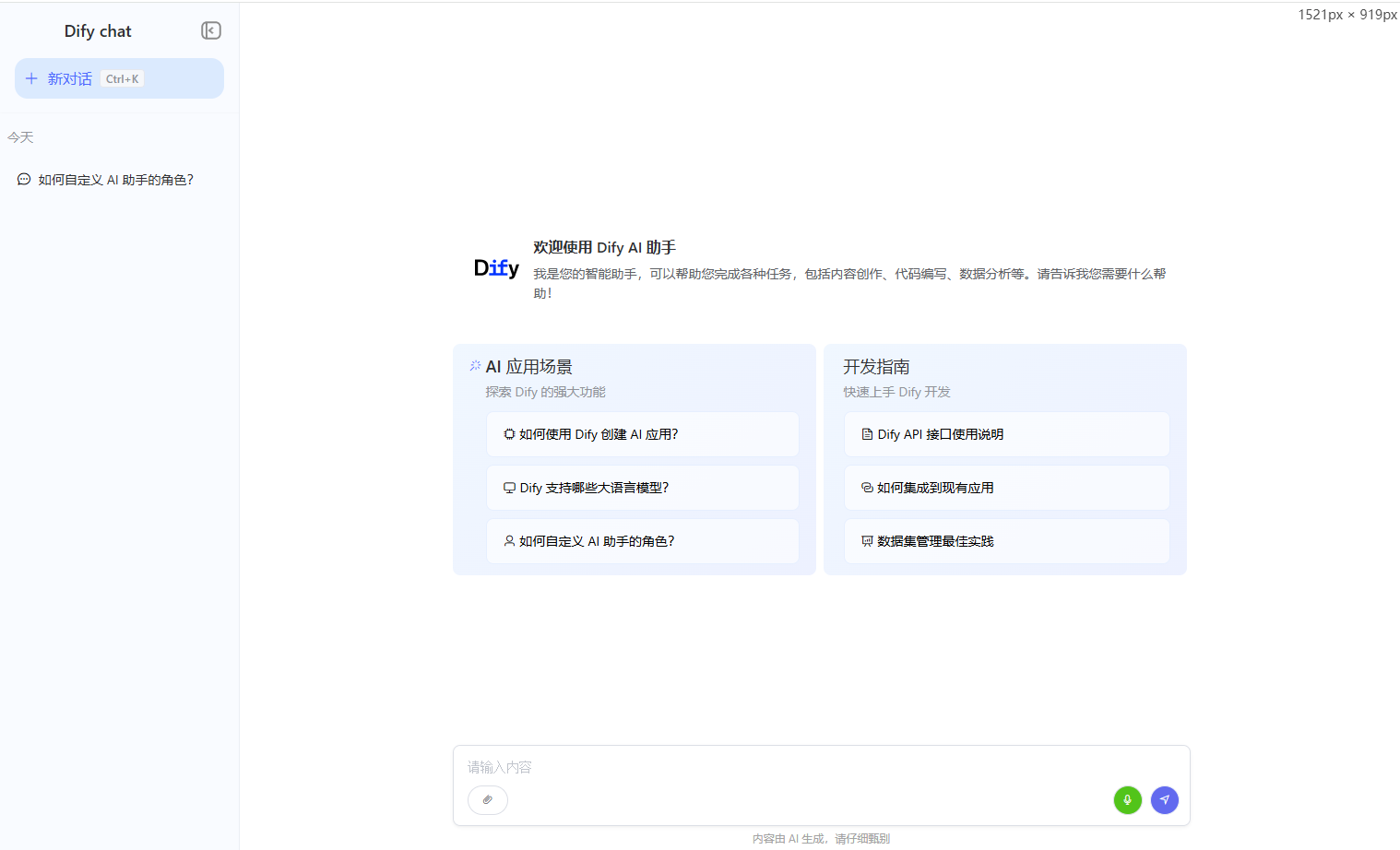1400x850 pixels.
Task: Click the 欢迎使用 Dify AI 助手 heading
Action: coord(605,247)
